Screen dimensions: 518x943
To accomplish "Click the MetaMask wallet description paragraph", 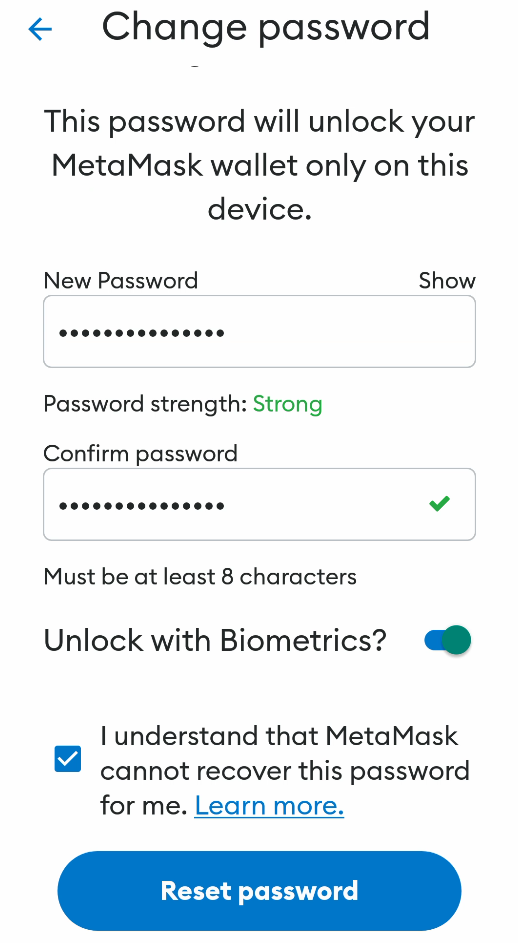I will click(x=259, y=165).
